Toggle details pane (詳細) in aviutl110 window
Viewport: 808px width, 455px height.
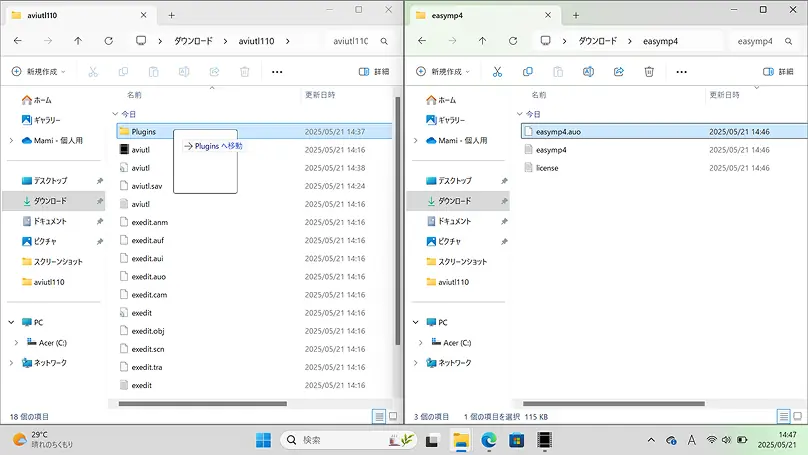tap(374, 72)
